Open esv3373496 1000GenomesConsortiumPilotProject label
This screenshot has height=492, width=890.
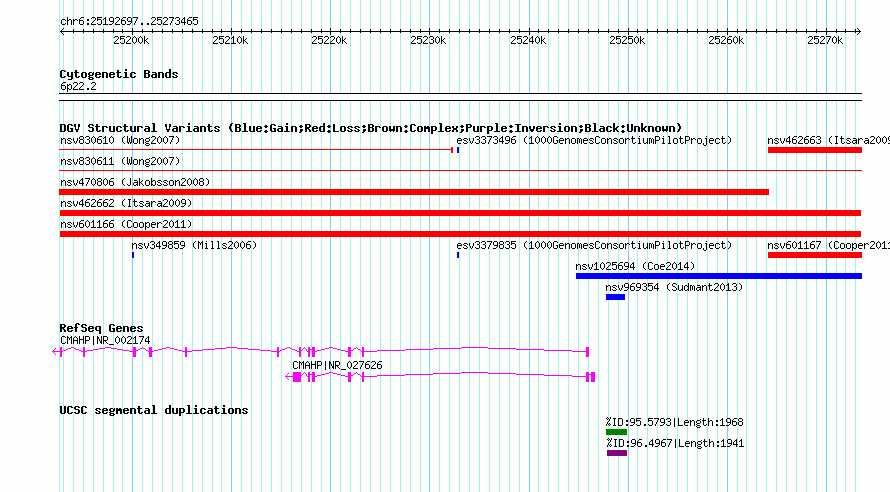pos(594,140)
